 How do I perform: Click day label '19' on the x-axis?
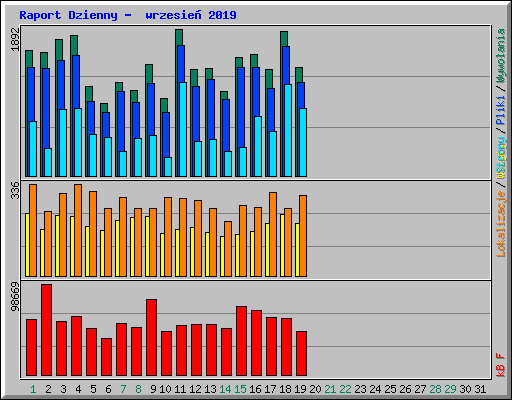301,389
